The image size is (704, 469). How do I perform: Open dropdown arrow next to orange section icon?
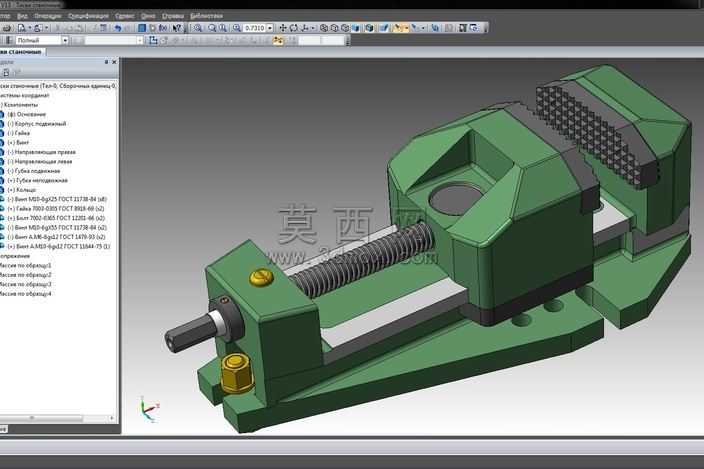click(x=406, y=28)
